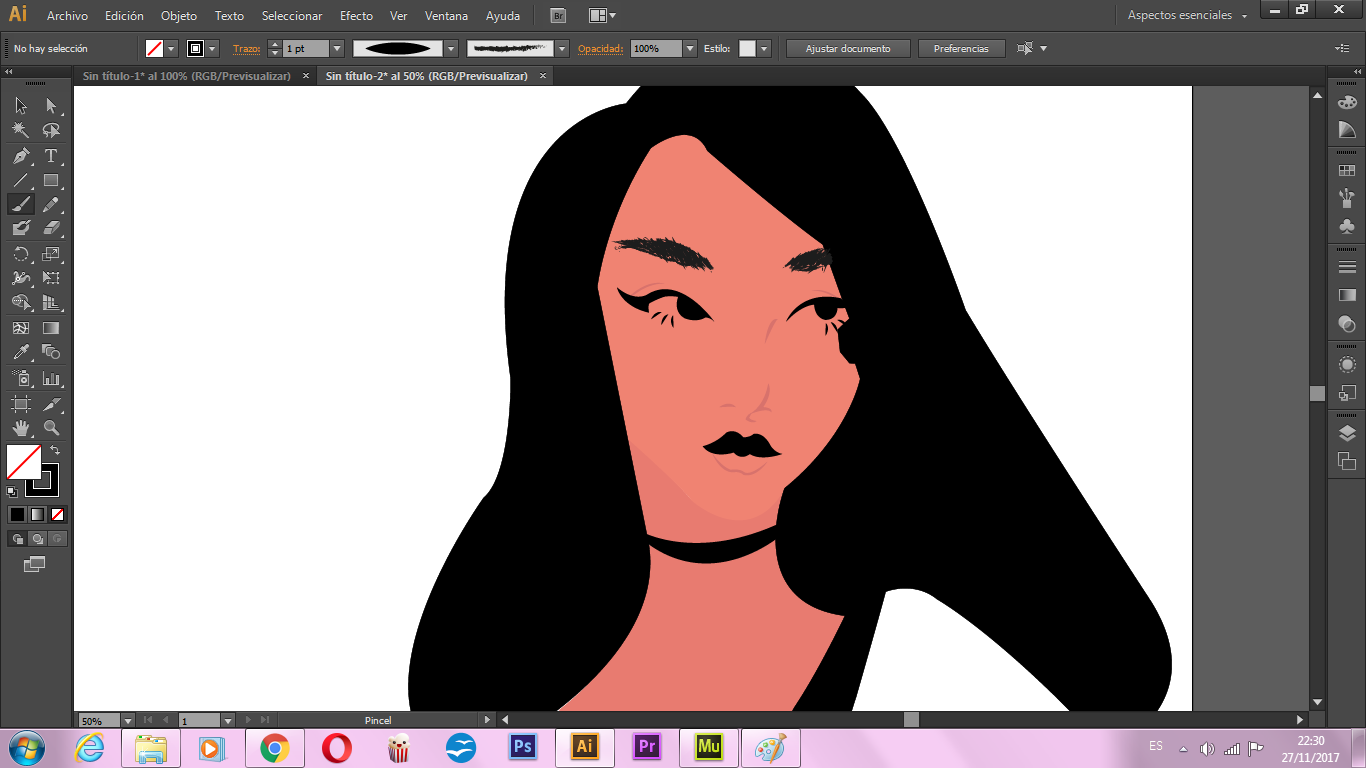This screenshot has width=1366, height=768.
Task: Select the Line Segment tool
Action: [21, 180]
